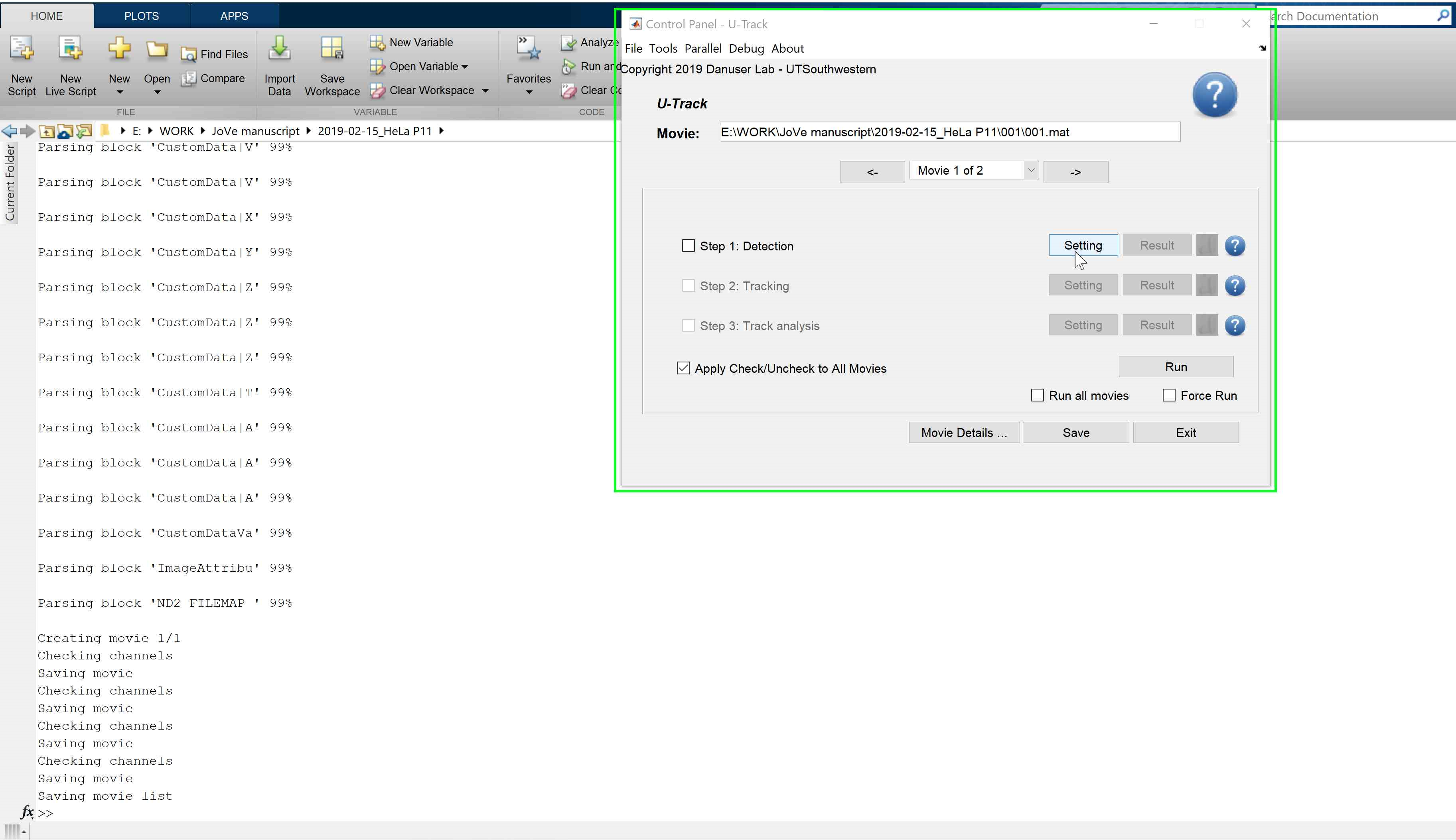Switch to the PLOTS tab
Image resolution: width=1456 pixels, height=840 pixels.
(141, 16)
